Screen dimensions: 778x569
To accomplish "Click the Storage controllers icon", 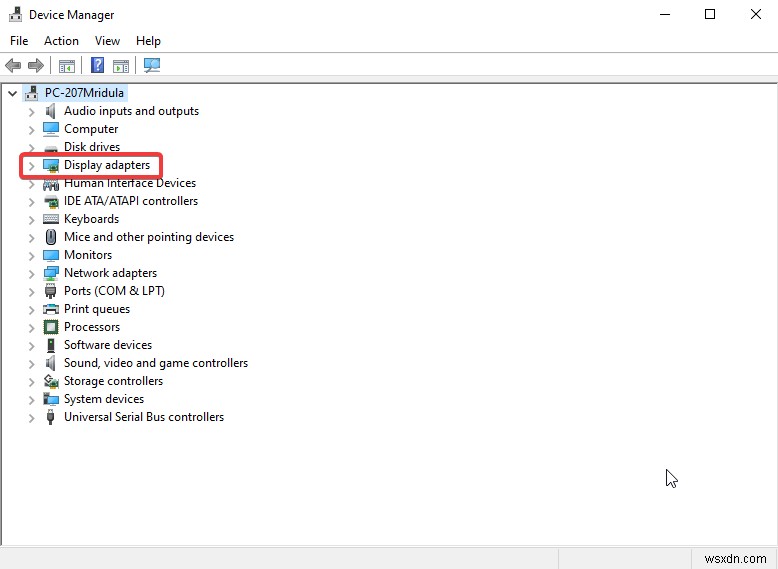I will click(51, 381).
